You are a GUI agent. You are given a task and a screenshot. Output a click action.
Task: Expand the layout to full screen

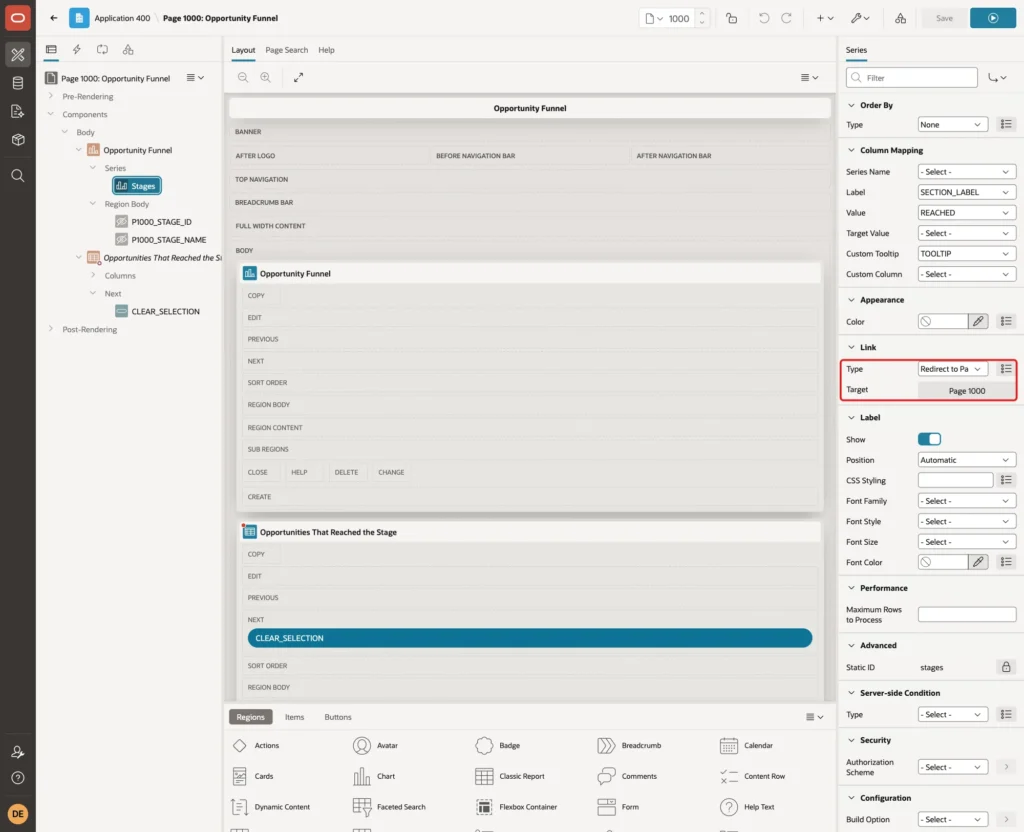click(x=298, y=77)
